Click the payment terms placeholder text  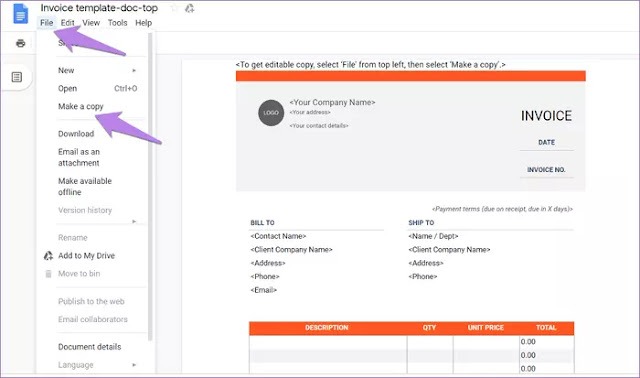pos(502,209)
